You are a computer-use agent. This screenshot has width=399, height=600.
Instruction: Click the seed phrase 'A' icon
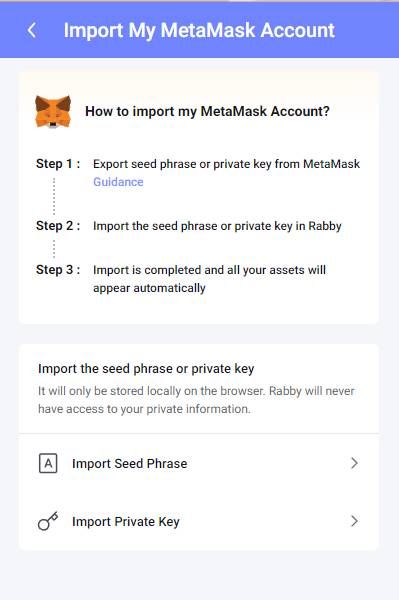coord(48,463)
